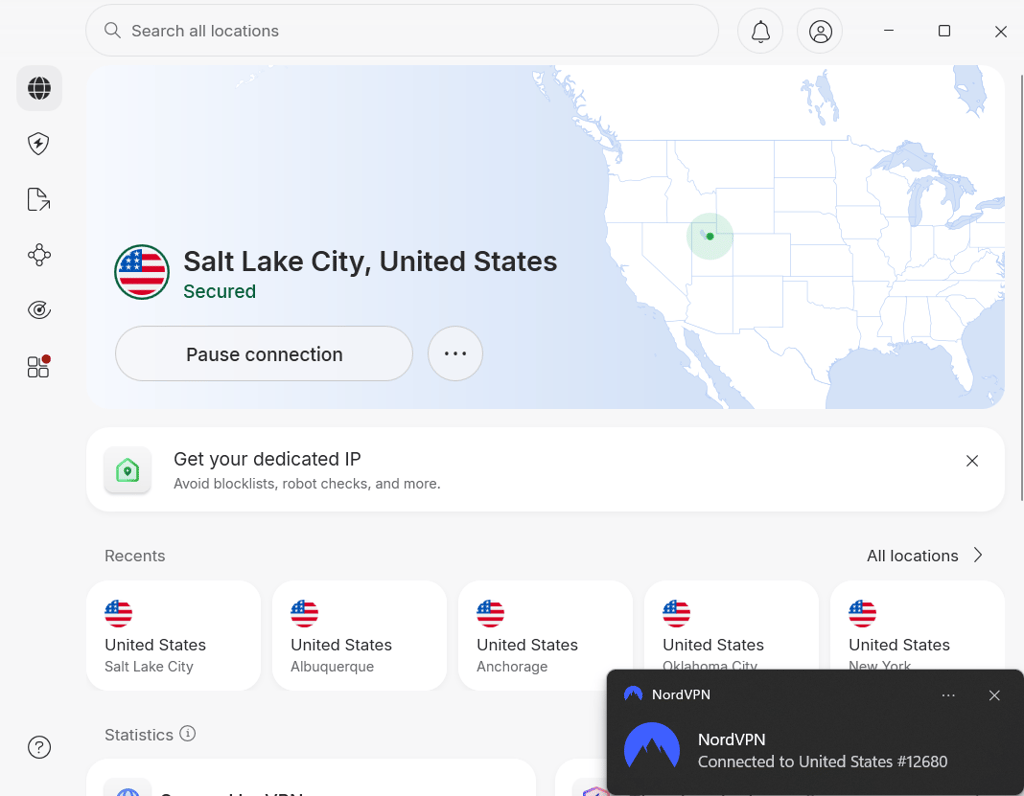Click the Recents section label
Viewport: 1024px width, 796px height.
point(135,556)
